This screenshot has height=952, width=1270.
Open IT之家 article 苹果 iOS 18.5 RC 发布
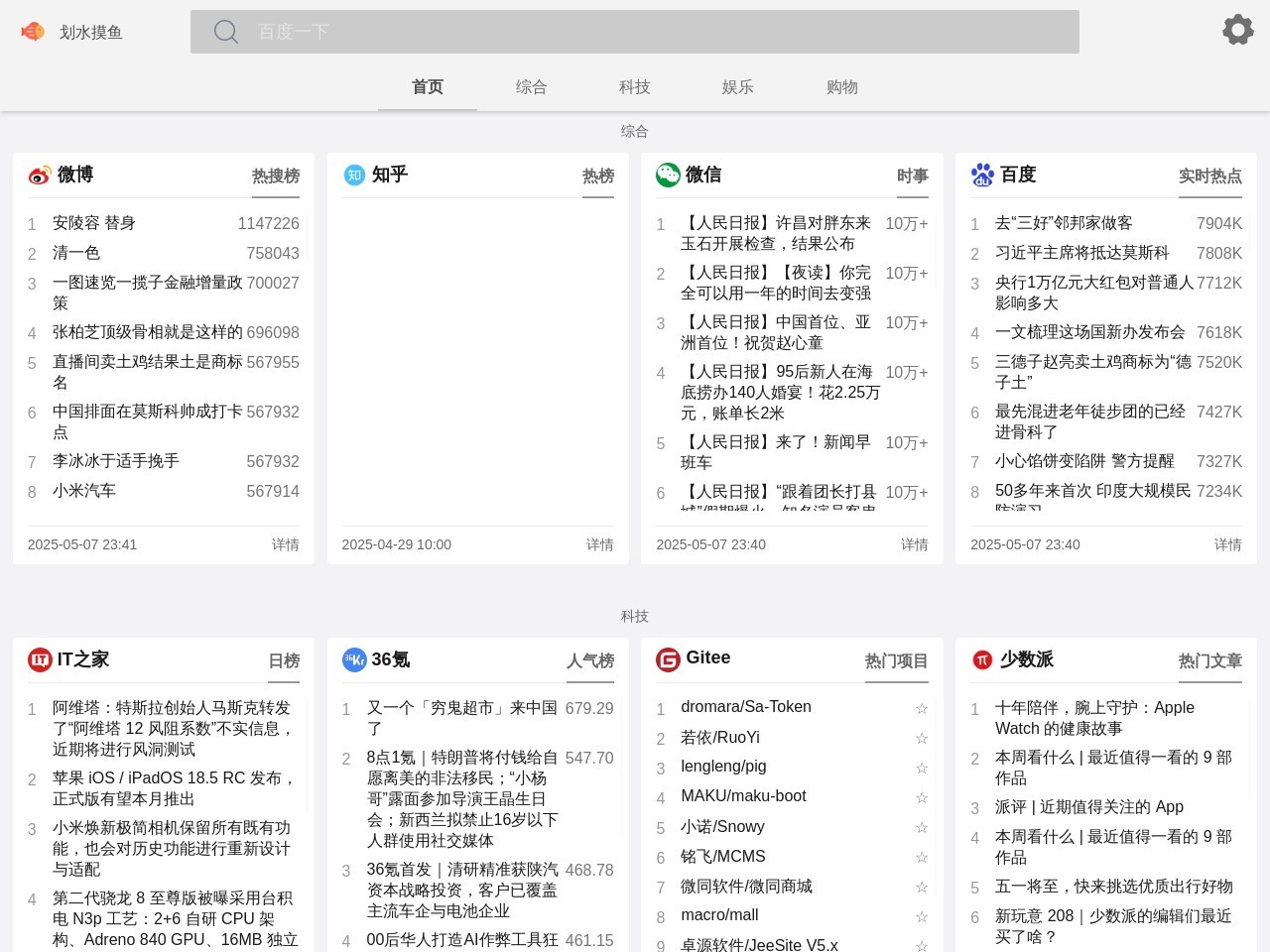[175, 788]
